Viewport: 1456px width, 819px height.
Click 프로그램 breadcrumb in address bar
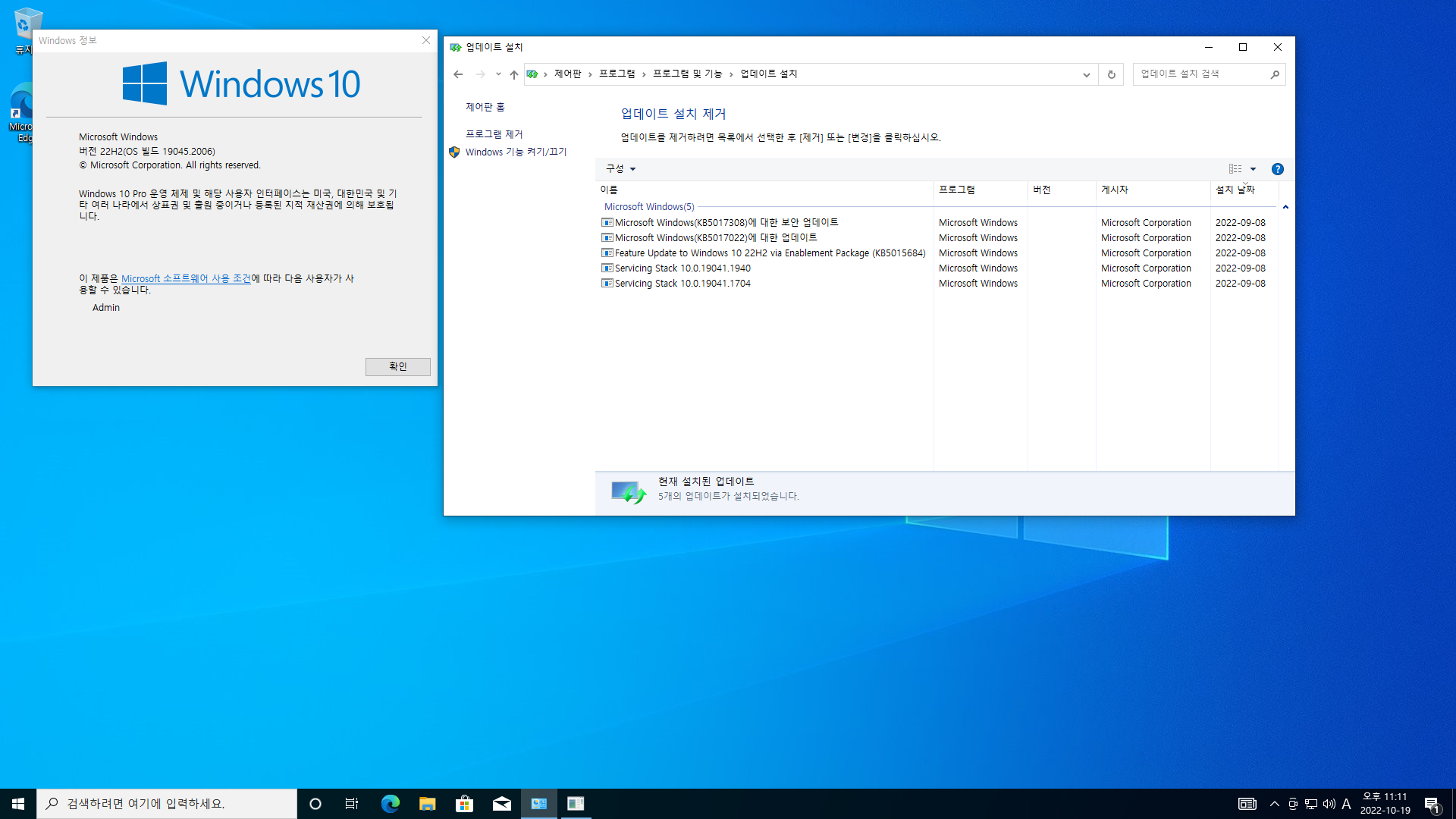(x=617, y=74)
